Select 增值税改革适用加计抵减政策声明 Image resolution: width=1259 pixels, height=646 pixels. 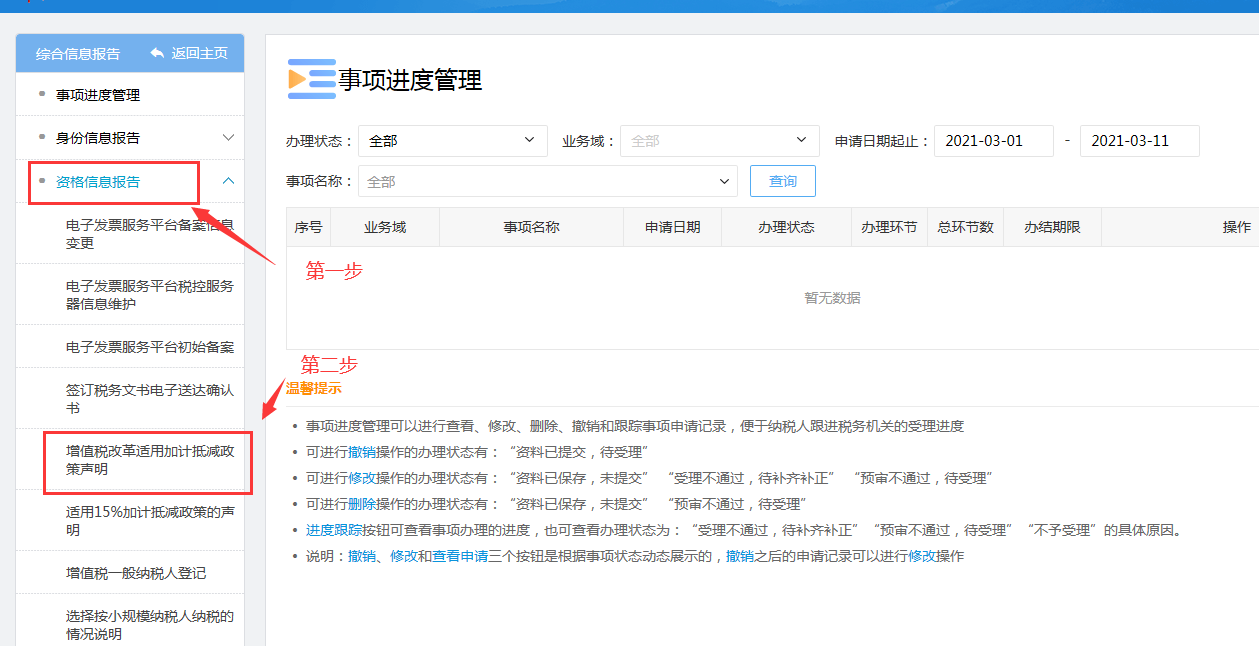pos(149,460)
